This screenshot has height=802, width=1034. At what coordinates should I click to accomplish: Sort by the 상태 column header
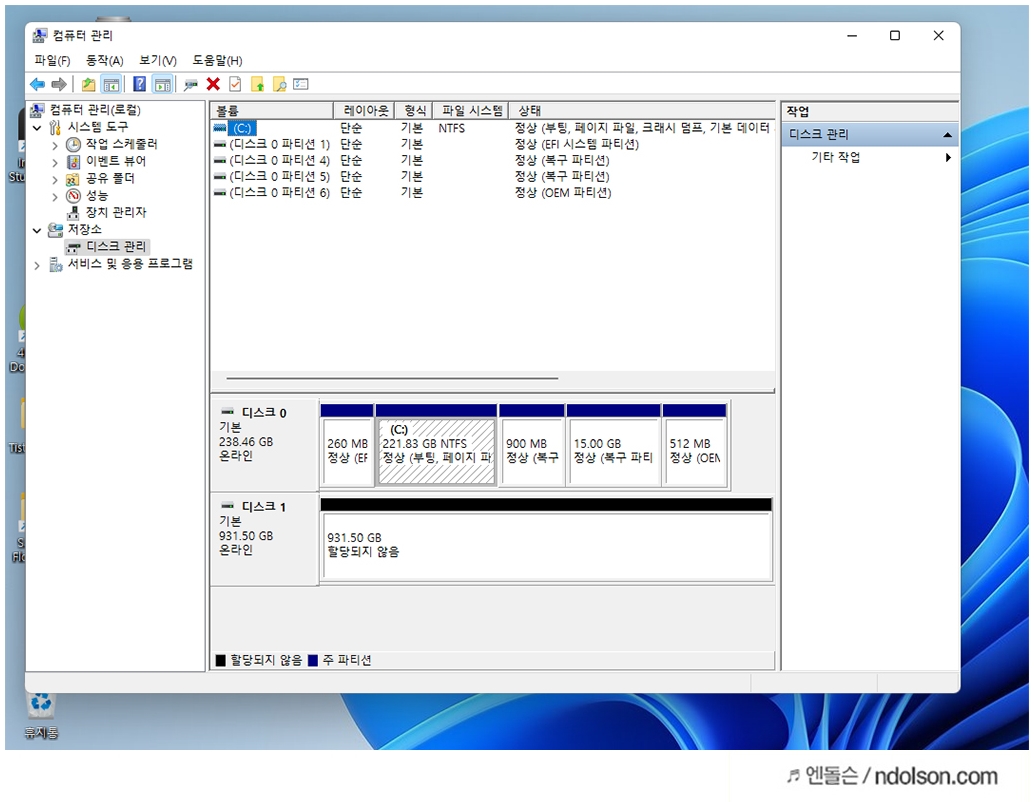[x=641, y=110]
